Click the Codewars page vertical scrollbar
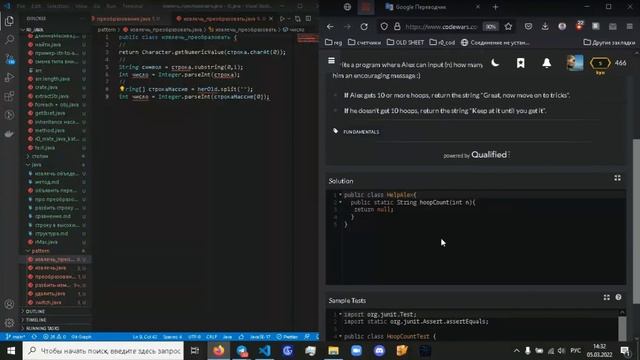The width and height of the screenshot is (640, 360). [x=636, y=221]
